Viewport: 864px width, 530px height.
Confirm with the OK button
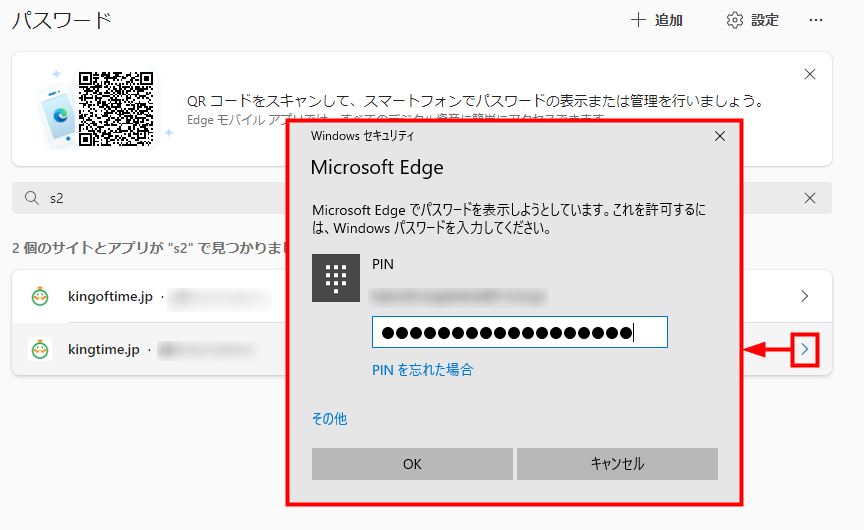(412, 464)
